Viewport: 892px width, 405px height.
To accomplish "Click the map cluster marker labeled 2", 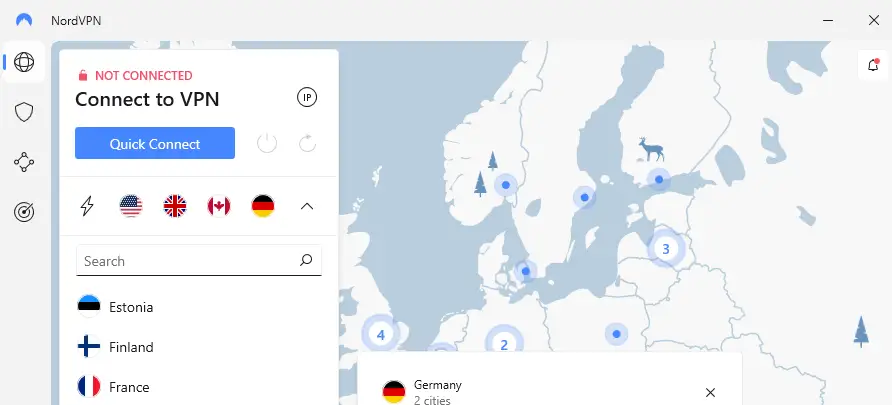I will click(x=503, y=344).
